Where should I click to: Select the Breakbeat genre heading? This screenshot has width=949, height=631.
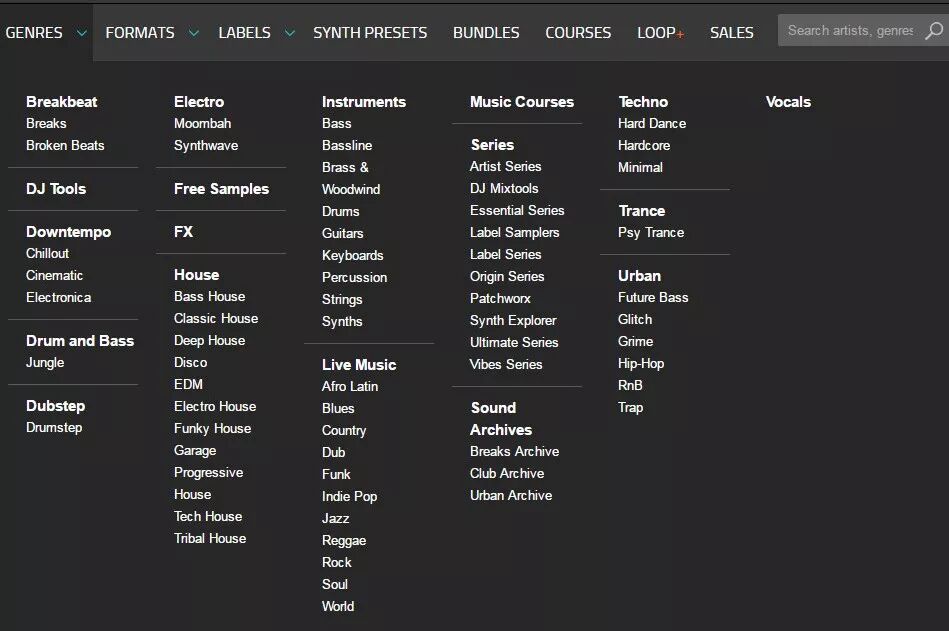click(62, 102)
